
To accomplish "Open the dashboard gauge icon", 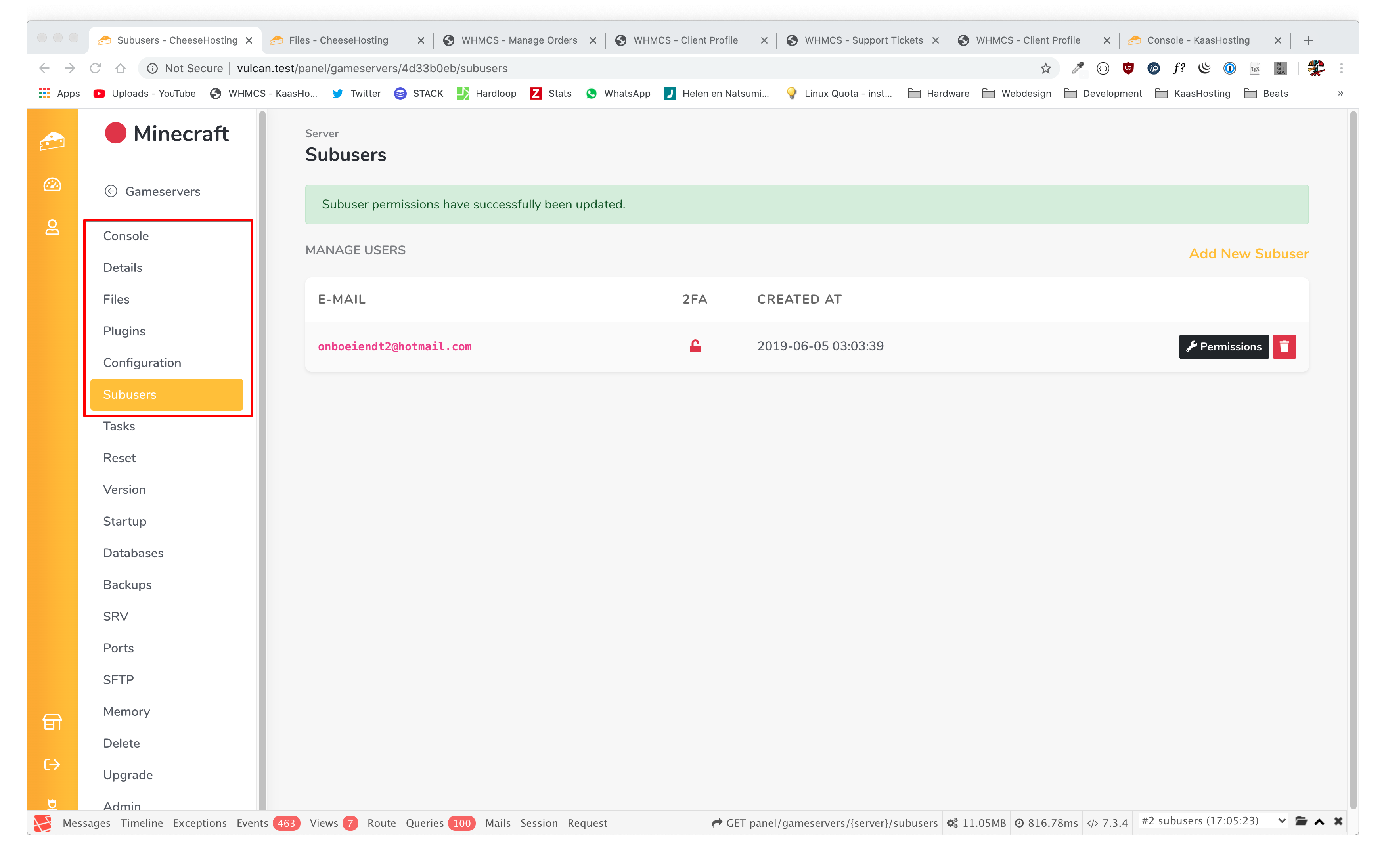I will (52, 184).
